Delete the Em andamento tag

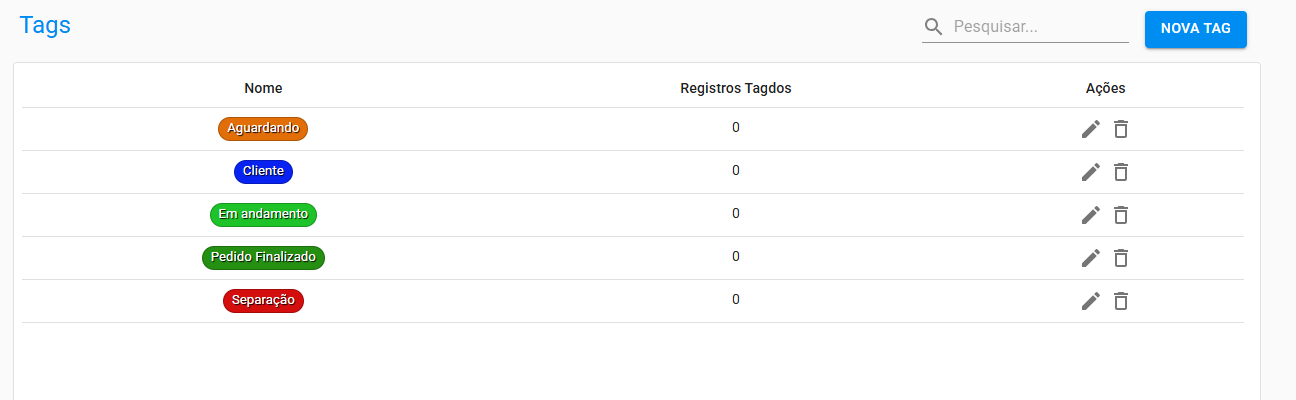click(1121, 215)
